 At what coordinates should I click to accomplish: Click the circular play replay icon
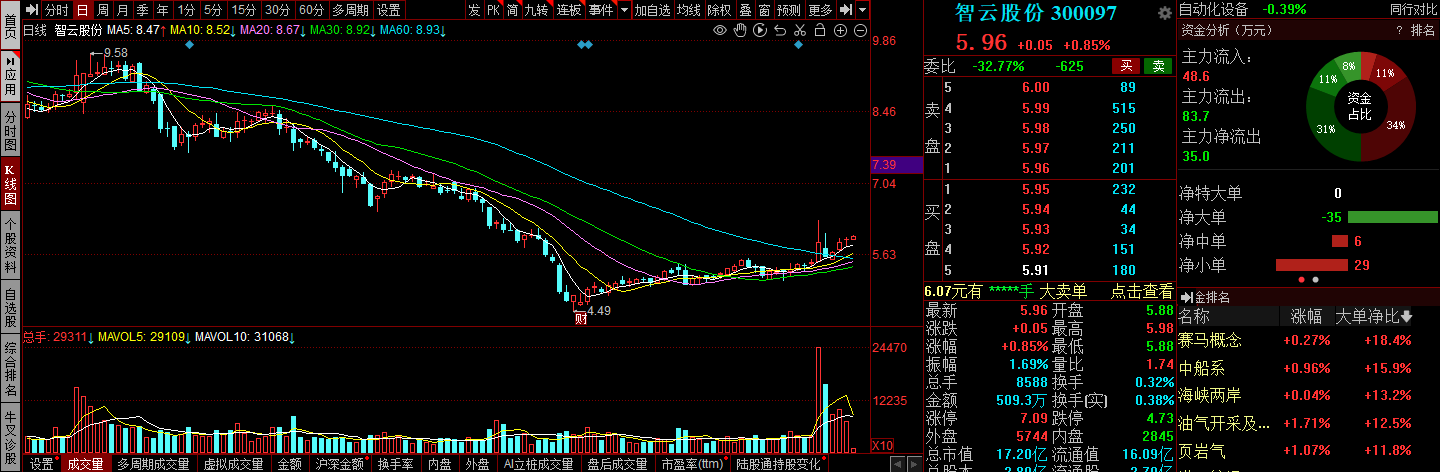coord(759,30)
